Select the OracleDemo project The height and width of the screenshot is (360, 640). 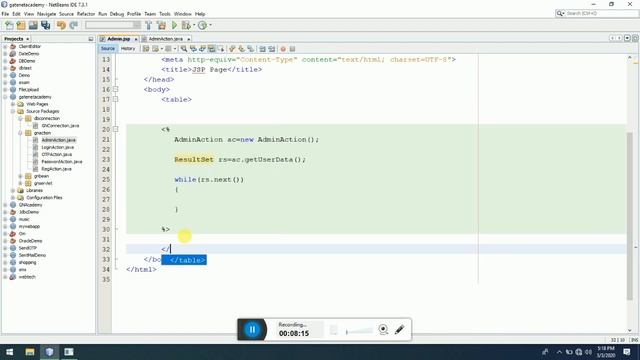point(30,241)
